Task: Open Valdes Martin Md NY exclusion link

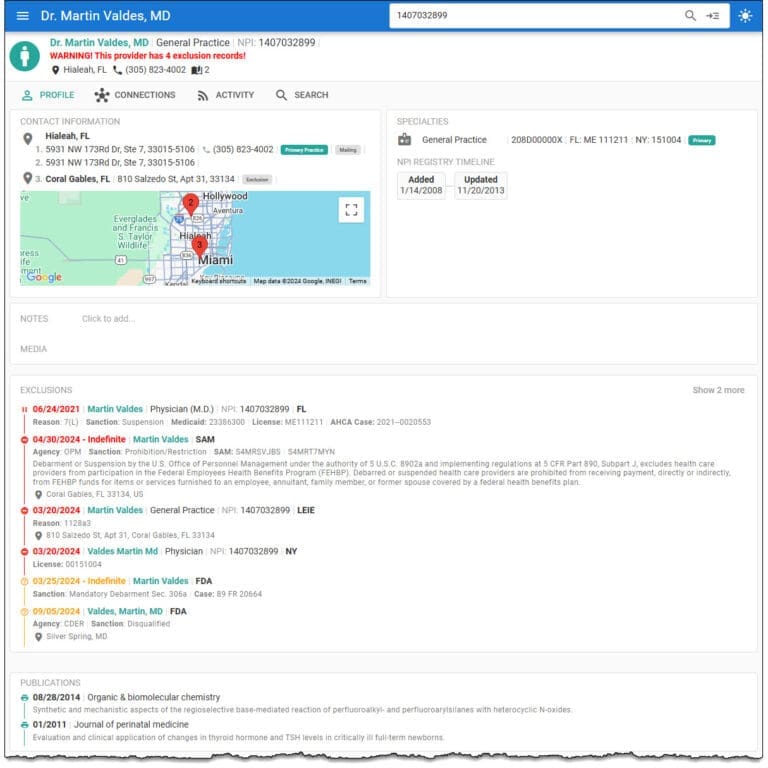Action: point(122,551)
